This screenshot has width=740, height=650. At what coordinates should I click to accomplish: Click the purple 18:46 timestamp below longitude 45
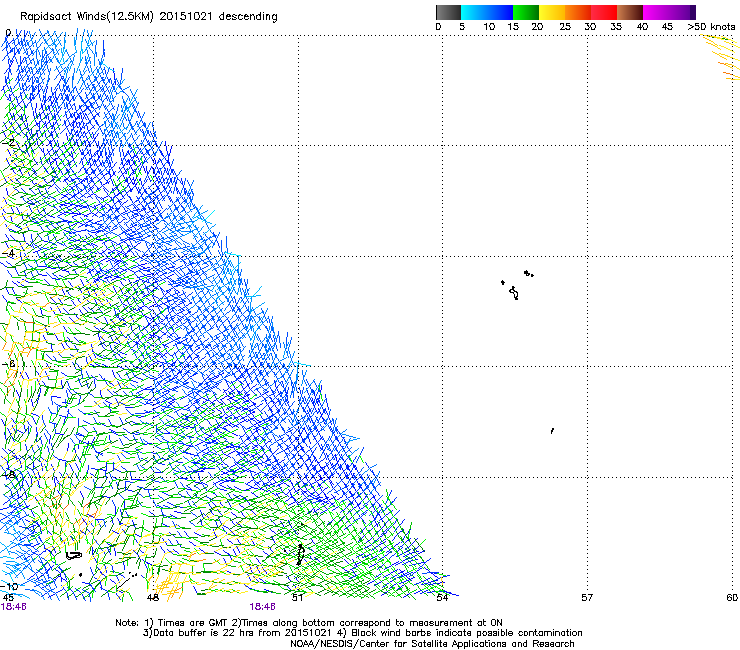click(x=14, y=607)
